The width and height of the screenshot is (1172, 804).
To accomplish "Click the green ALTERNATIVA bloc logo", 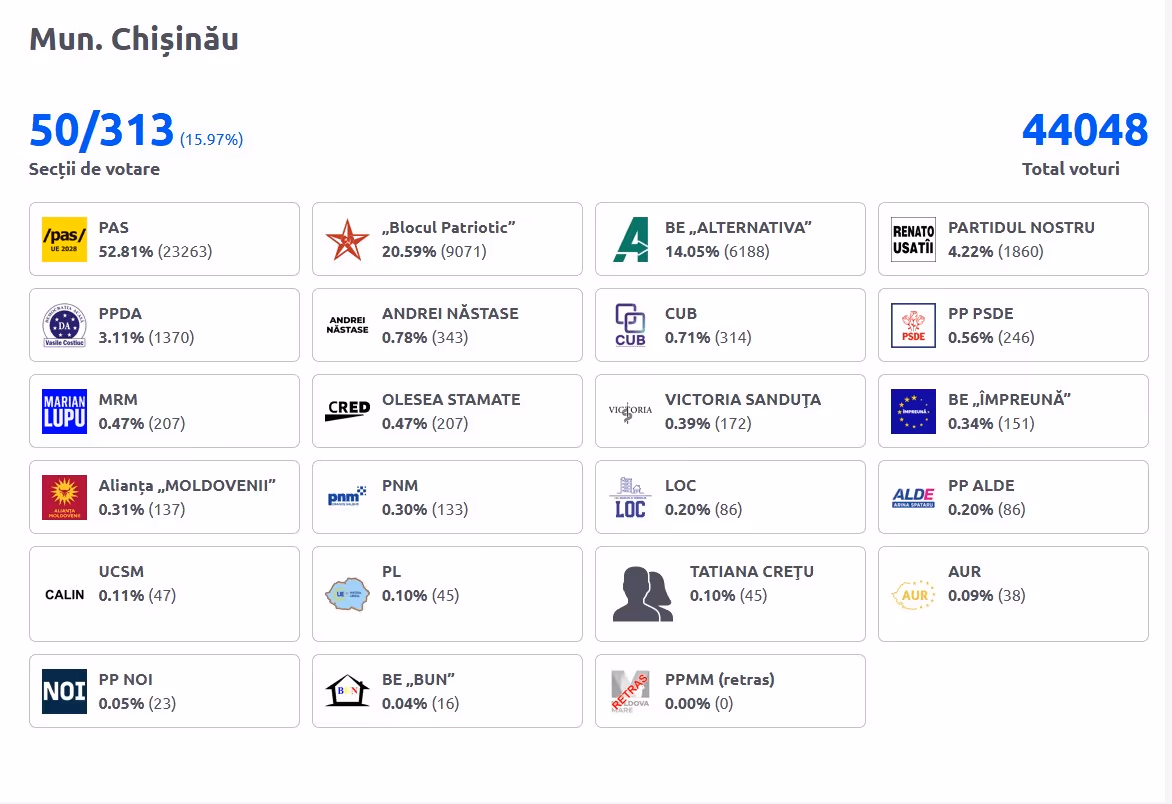I will [631, 239].
